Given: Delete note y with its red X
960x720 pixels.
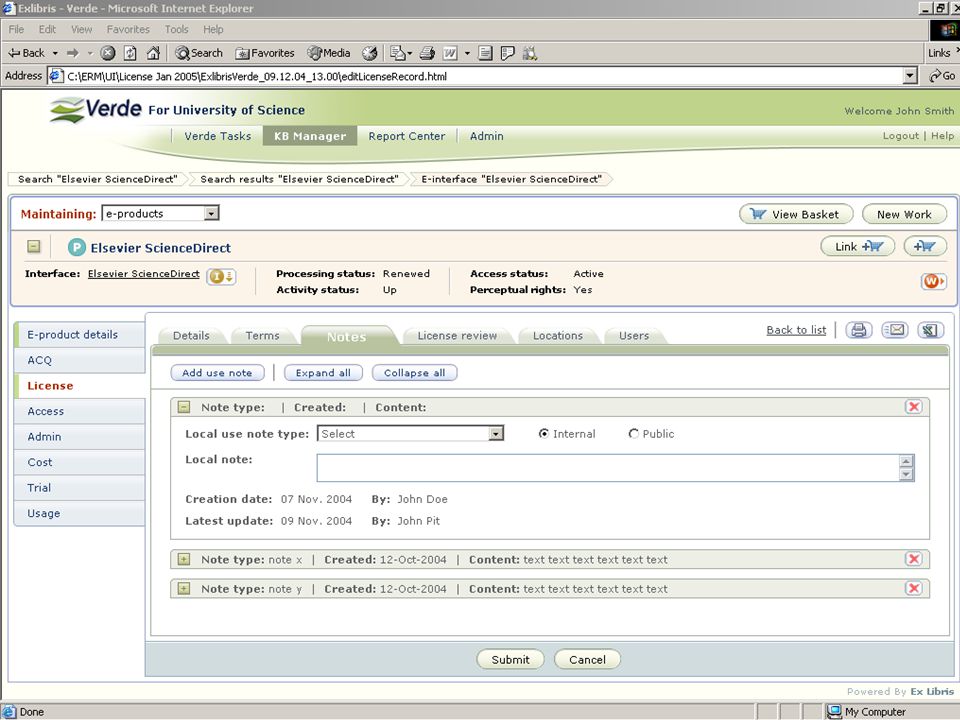Looking at the screenshot, I should coord(913,588).
